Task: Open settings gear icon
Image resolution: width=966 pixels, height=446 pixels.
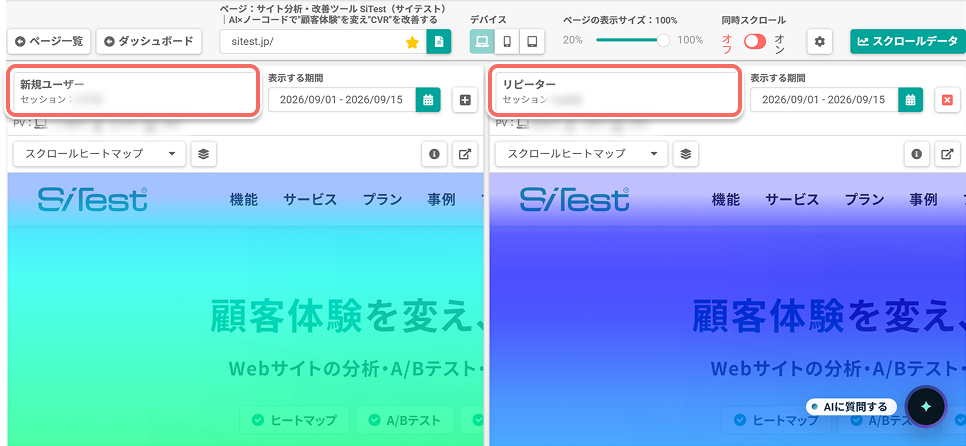Action: coord(819,41)
